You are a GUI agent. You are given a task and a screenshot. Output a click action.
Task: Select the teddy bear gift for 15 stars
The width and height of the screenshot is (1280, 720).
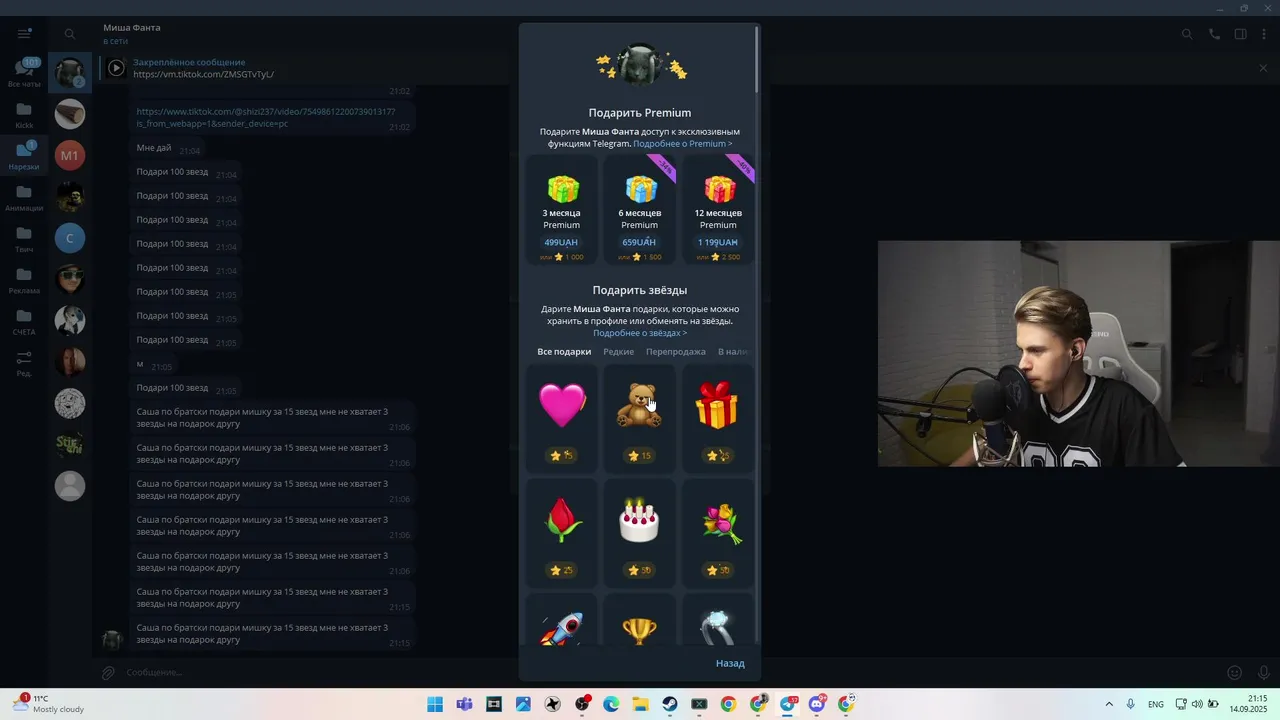click(x=639, y=418)
